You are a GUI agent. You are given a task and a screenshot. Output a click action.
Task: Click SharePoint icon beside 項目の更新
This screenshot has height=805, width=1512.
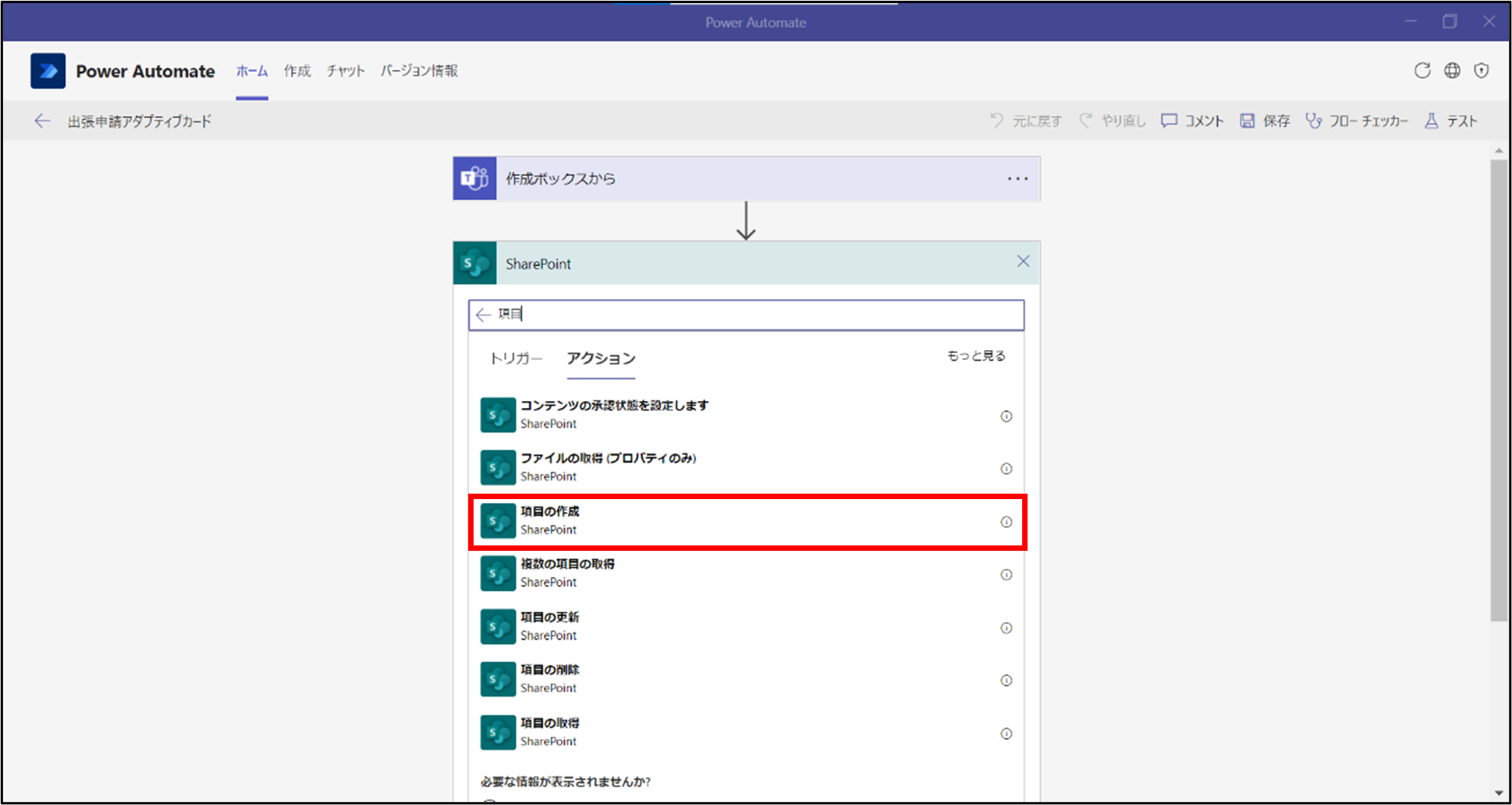[498, 627]
